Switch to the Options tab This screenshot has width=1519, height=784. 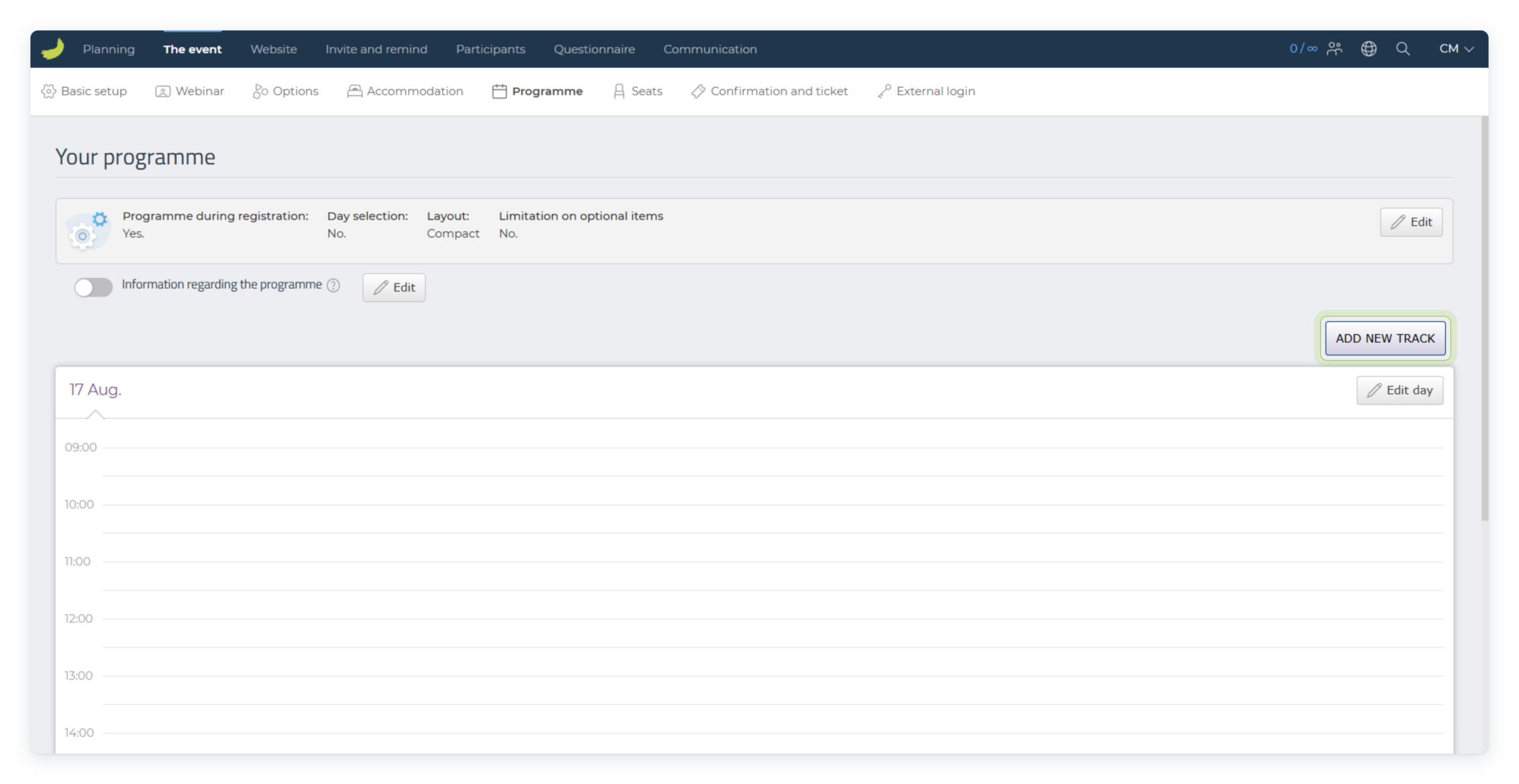[285, 91]
